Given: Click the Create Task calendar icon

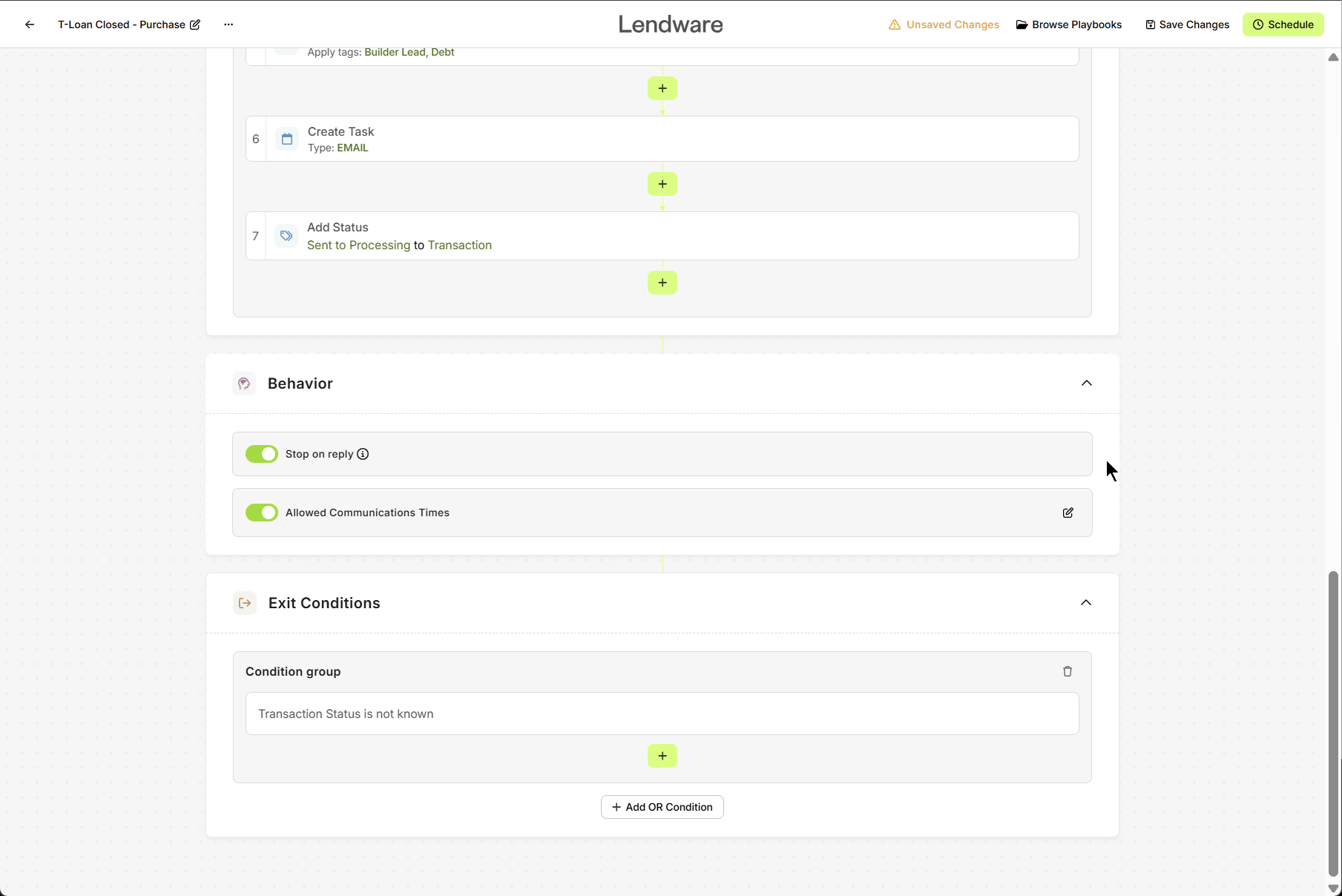Looking at the screenshot, I should (287, 139).
